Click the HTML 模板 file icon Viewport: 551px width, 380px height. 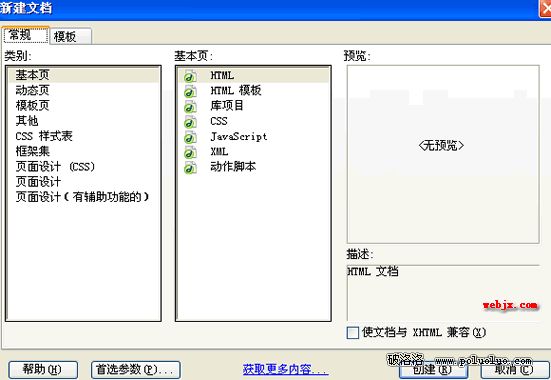pyautogui.click(x=190, y=91)
